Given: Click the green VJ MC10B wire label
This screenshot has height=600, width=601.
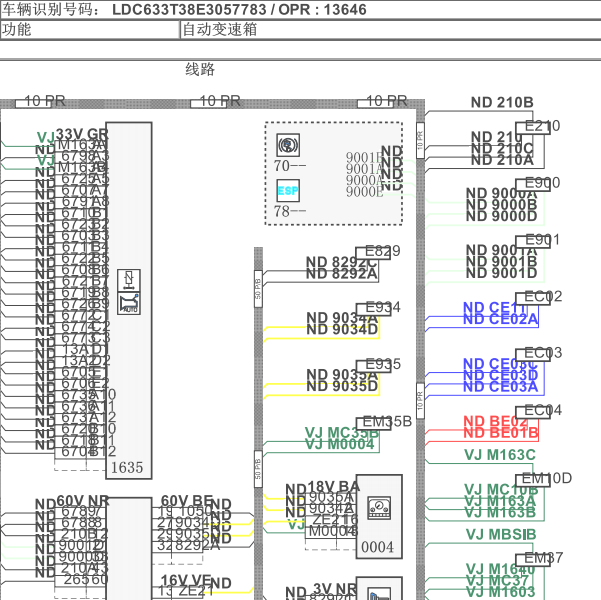Looking at the screenshot, I should [x=501, y=490].
